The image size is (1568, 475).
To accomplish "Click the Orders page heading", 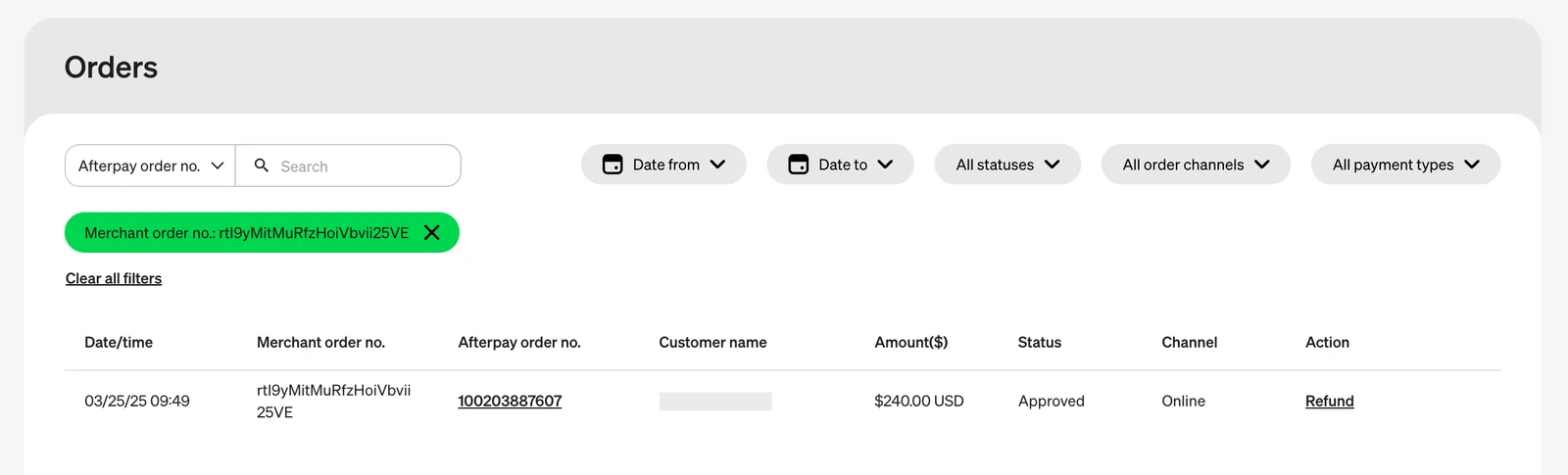I will coord(111,67).
